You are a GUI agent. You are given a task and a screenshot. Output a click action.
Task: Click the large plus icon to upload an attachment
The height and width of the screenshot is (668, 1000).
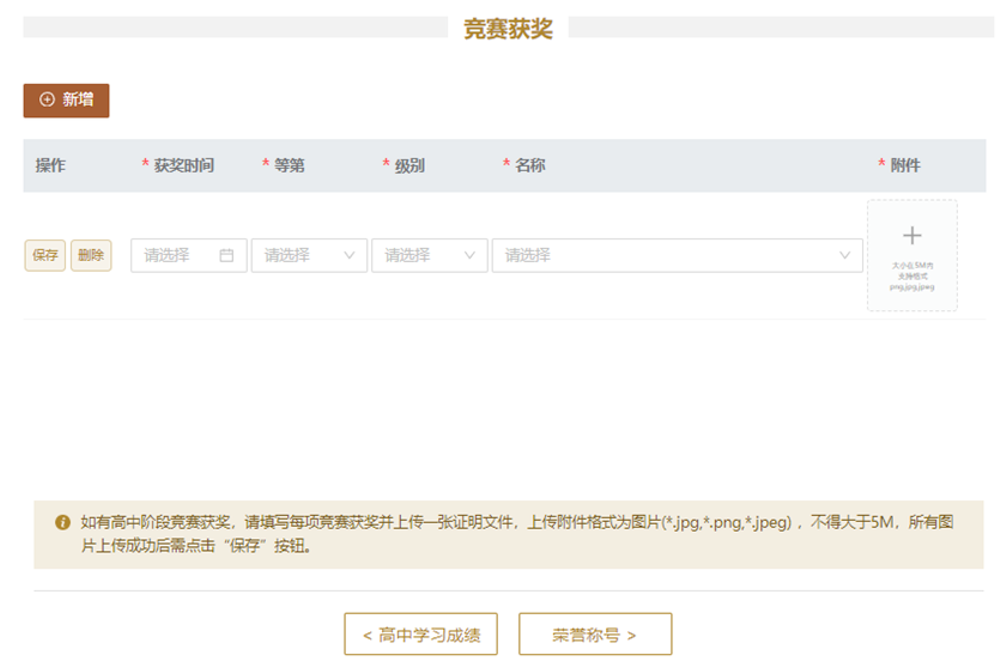(911, 236)
